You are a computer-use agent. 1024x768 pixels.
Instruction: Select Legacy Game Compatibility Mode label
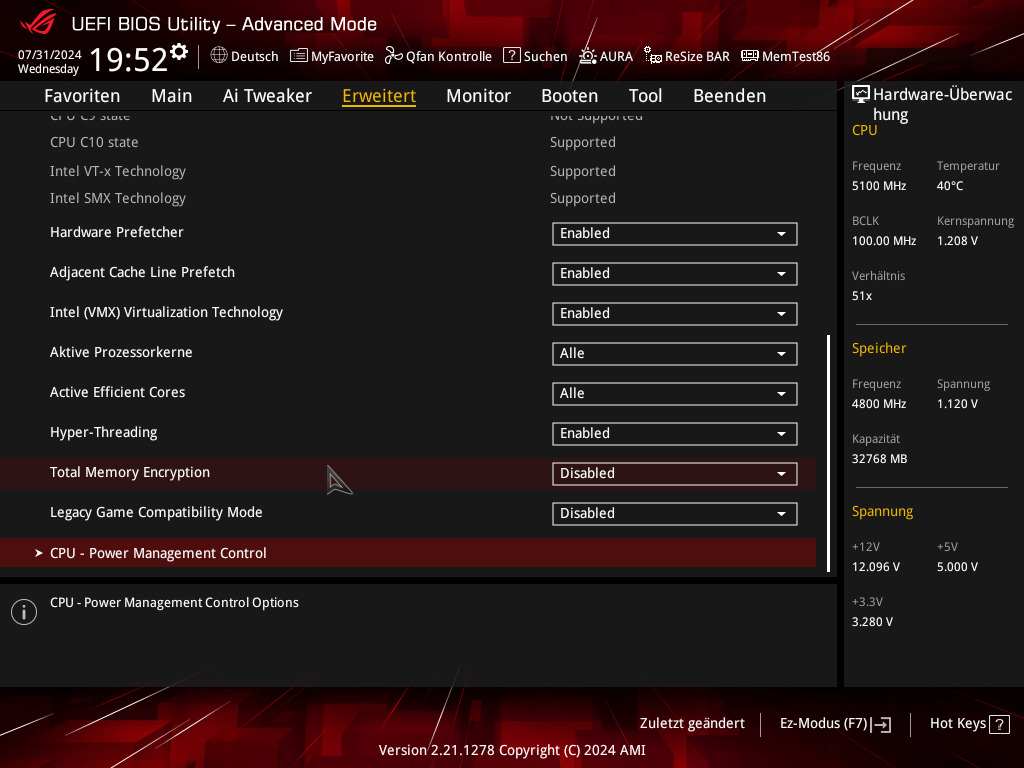tap(156, 512)
